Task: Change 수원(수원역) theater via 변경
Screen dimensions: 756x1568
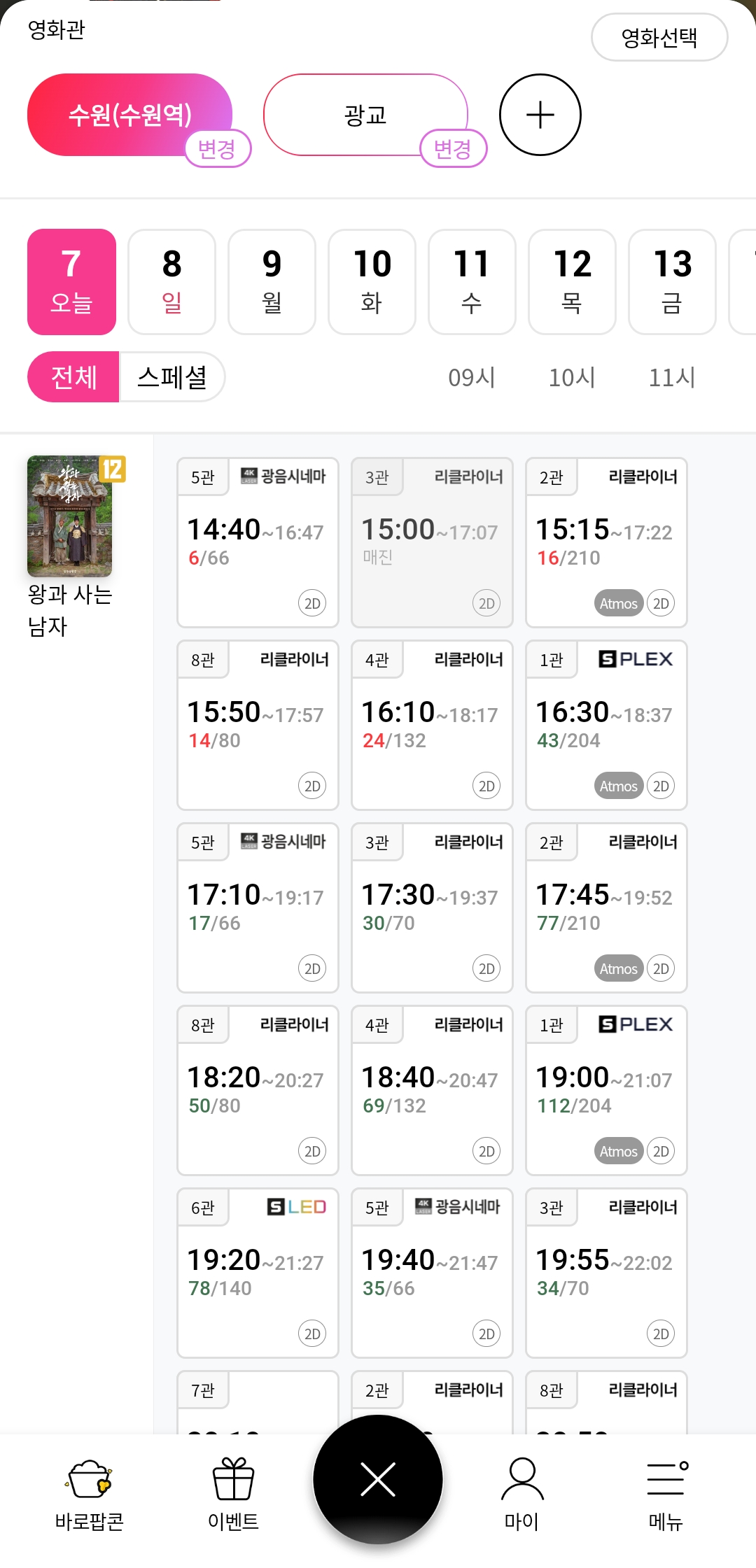Action: (217, 148)
